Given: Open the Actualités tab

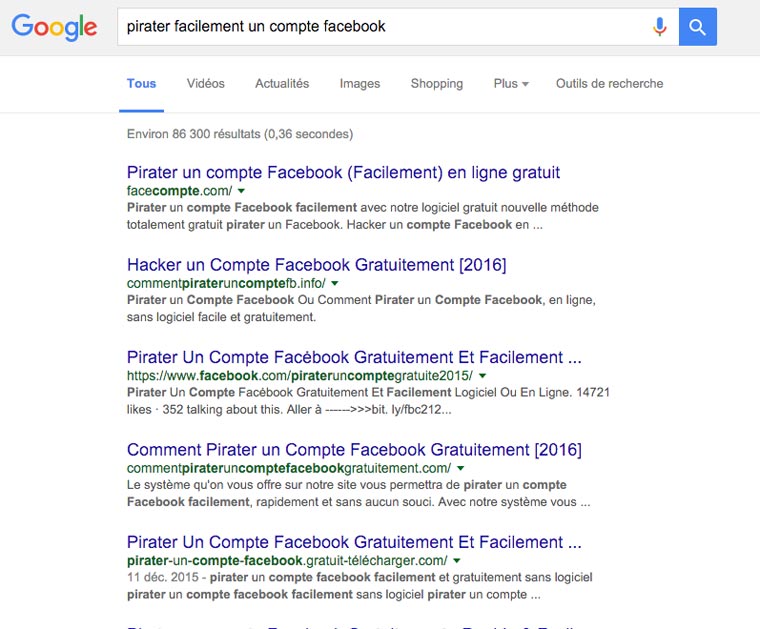Looking at the screenshot, I should (282, 83).
